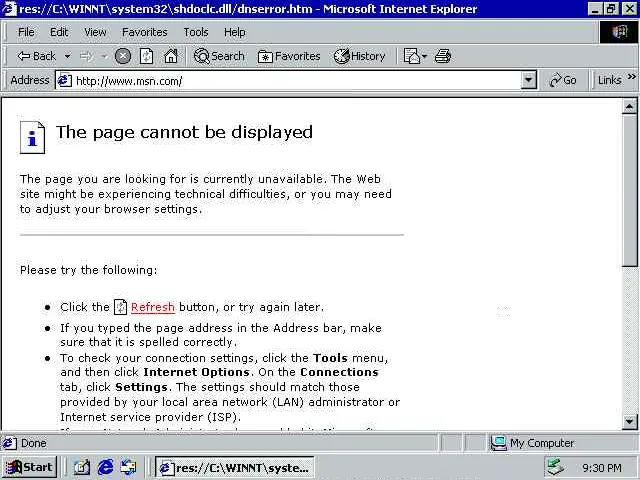Open the Back history dropdown arrow
This screenshot has height=480, width=640.
[67, 56]
